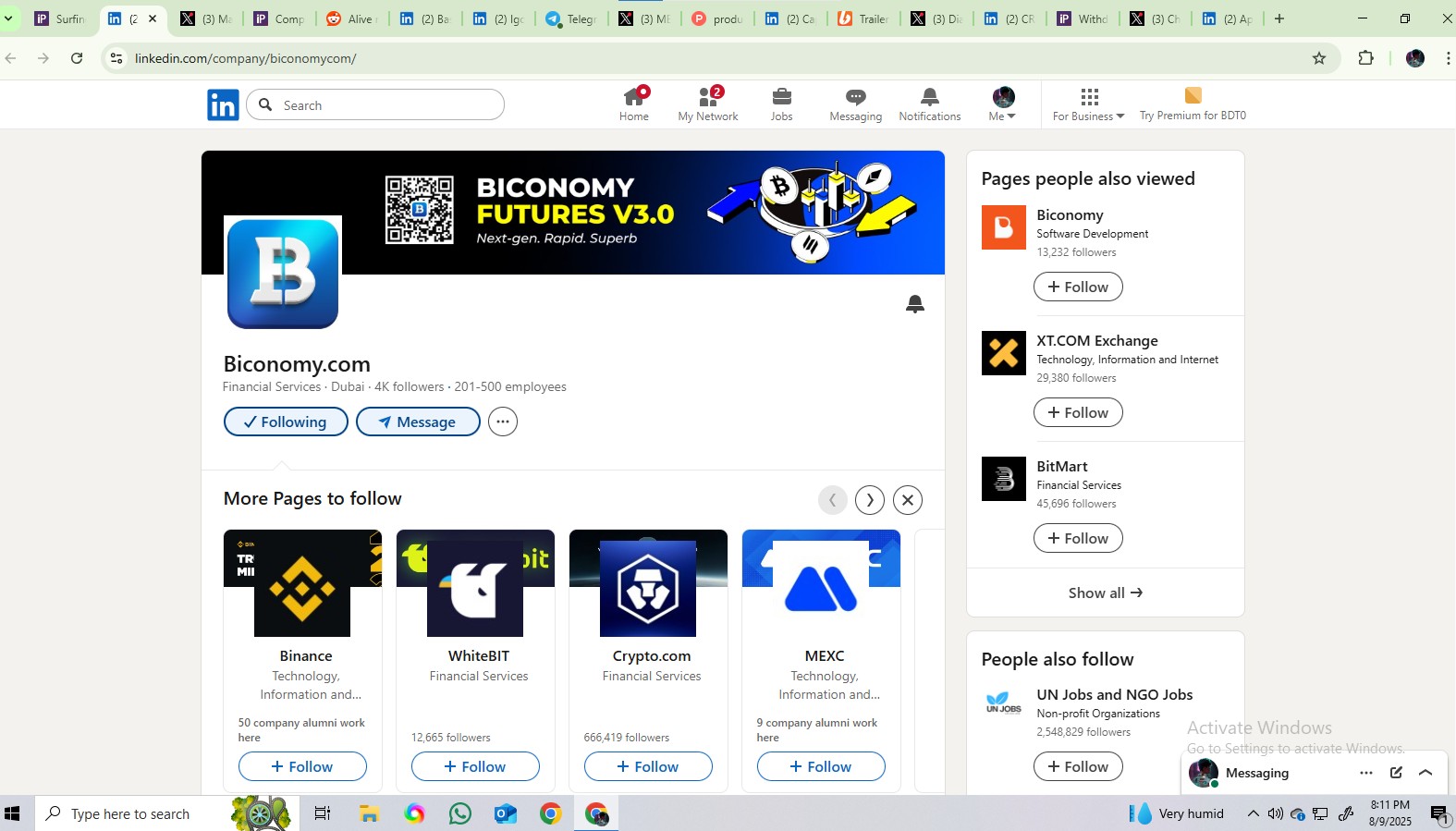The width and height of the screenshot is (1456, 831).
Task: Open Biconomy.com company logo
Action: point(283,274)
